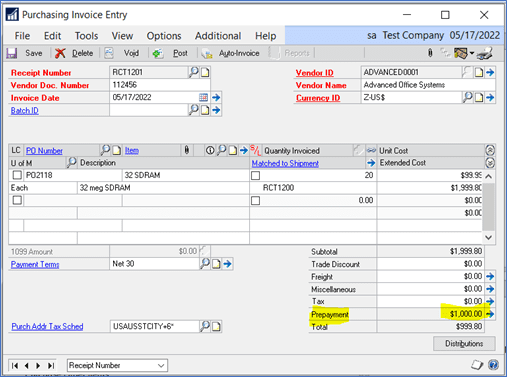The image size is (507, 377).
Task: Open the Receipt Number sort dropdown
Action: click(x=117, y=365)
